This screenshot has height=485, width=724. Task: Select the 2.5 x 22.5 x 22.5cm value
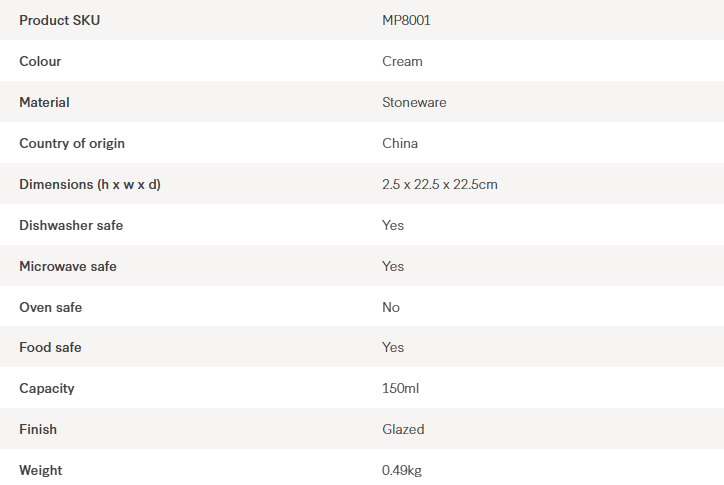coord(440,184)
